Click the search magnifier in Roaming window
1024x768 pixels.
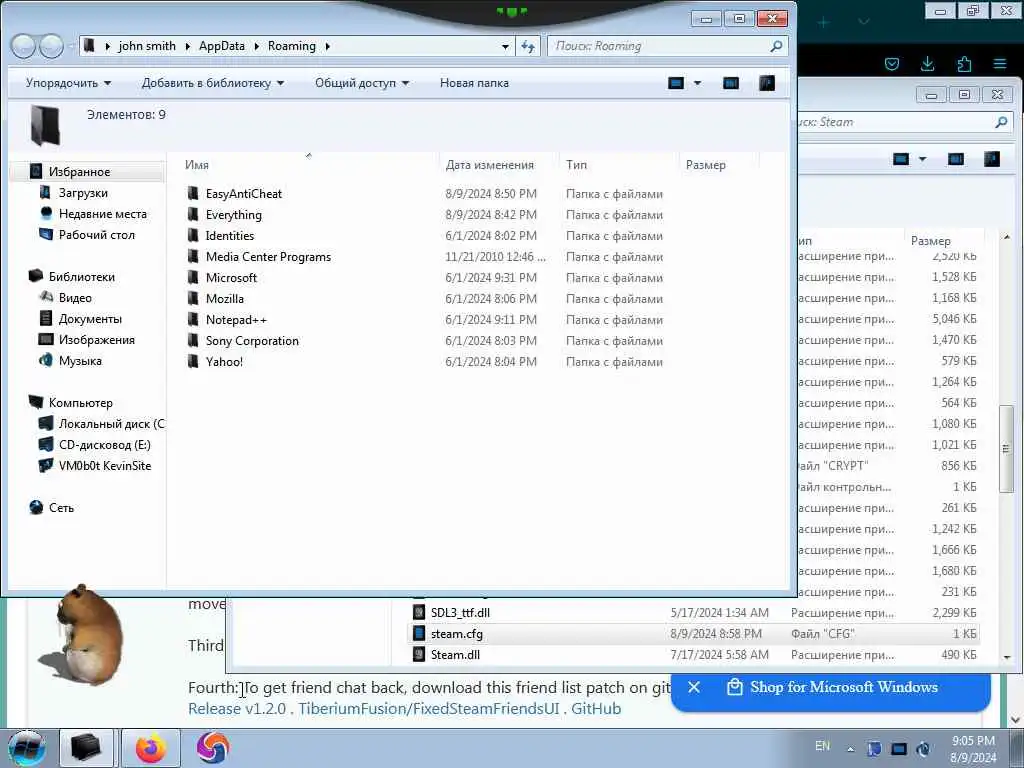[x=776, y=46]
